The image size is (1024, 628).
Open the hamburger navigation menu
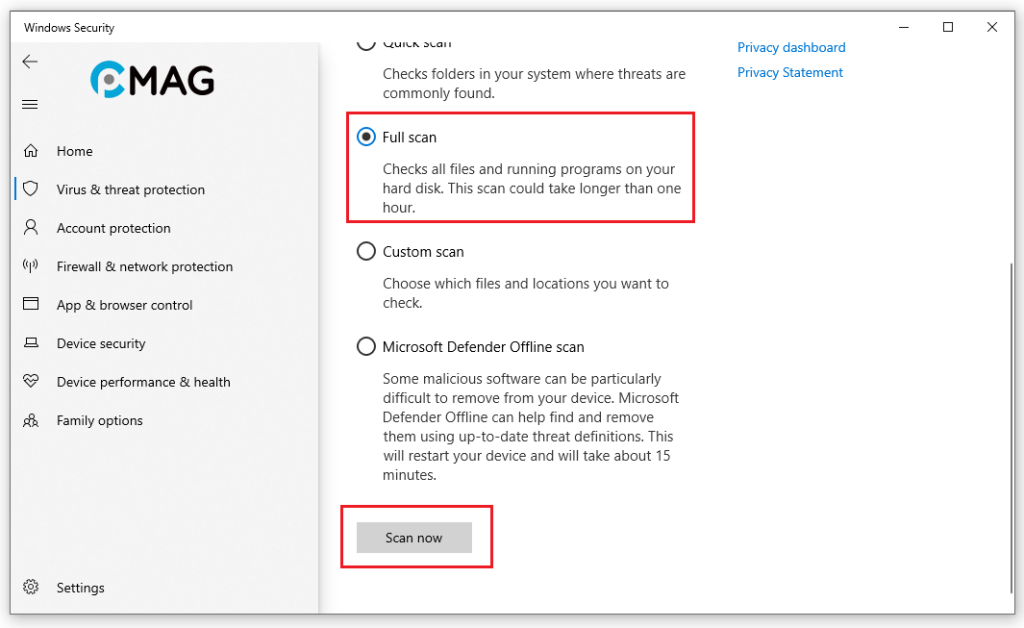click(30, 104)
